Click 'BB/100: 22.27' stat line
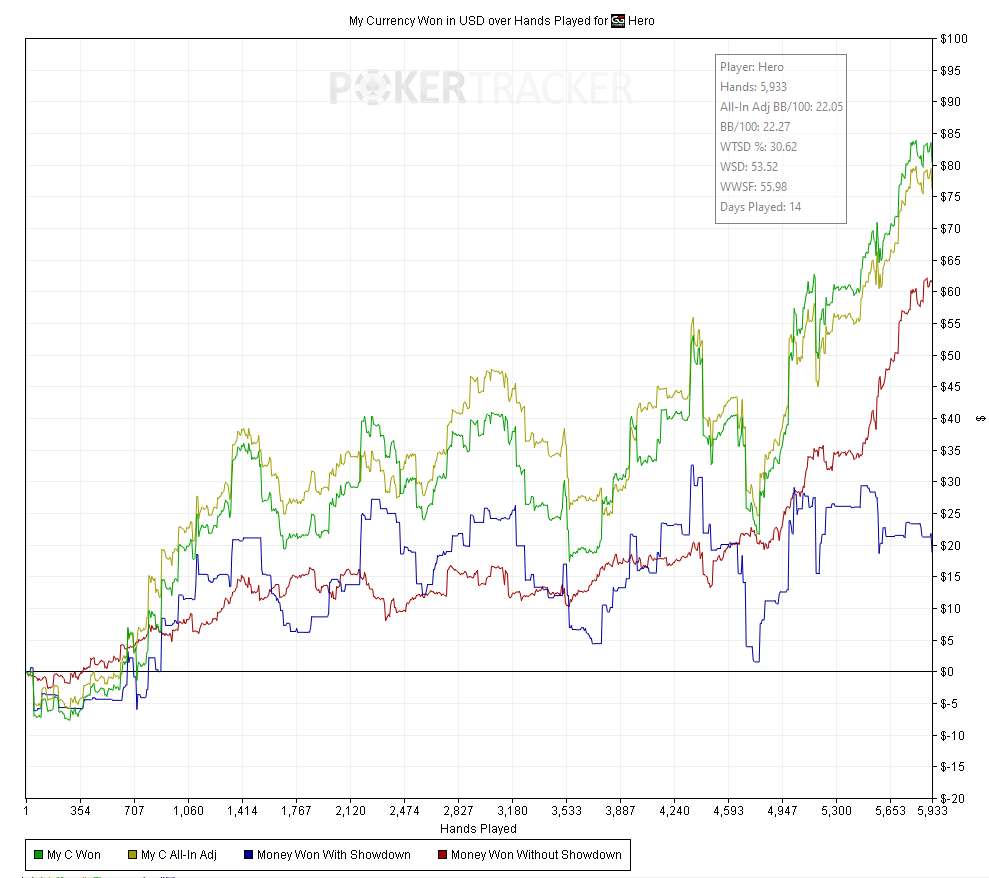This screenshot has width=989, height=878. click(x=755, y=127)
